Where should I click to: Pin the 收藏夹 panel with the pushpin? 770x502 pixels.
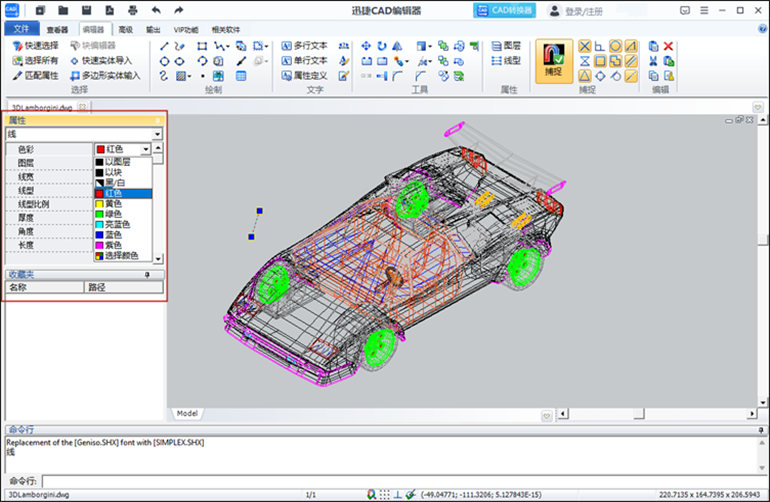pos(147,275)
